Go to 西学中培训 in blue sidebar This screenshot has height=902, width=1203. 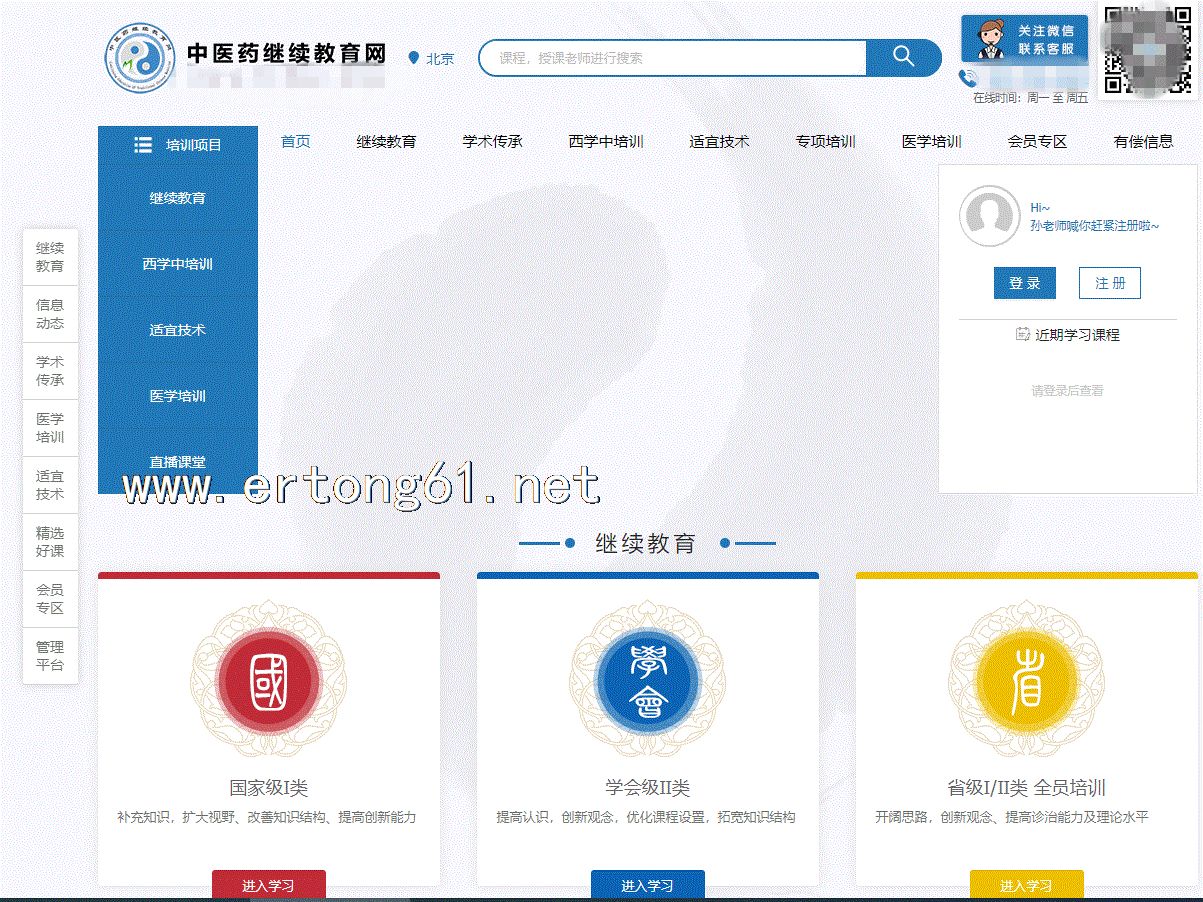(178, 264)
